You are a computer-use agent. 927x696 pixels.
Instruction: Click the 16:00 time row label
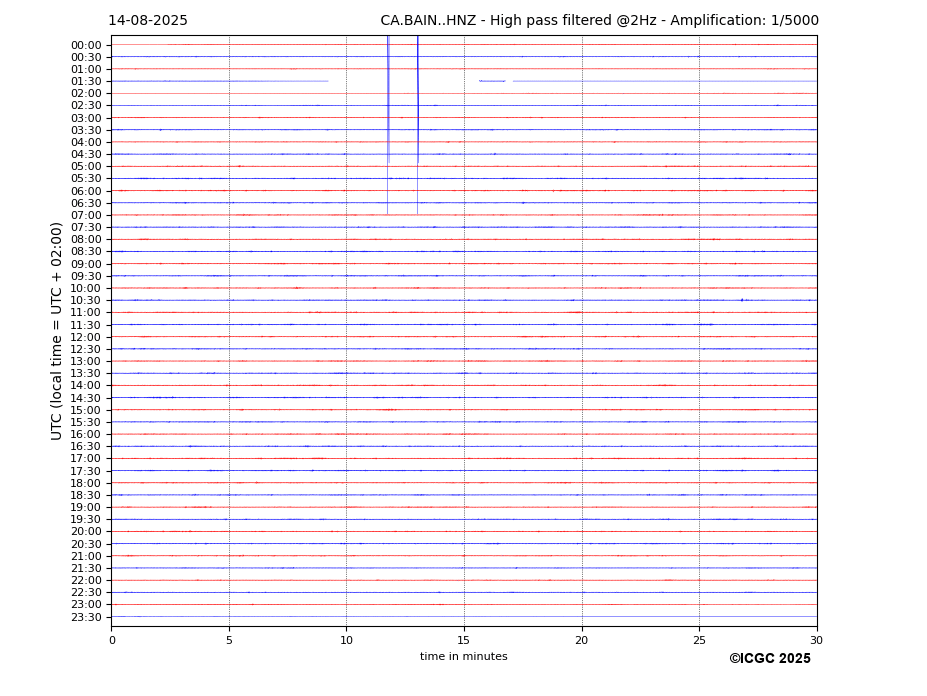click(86, 435)
